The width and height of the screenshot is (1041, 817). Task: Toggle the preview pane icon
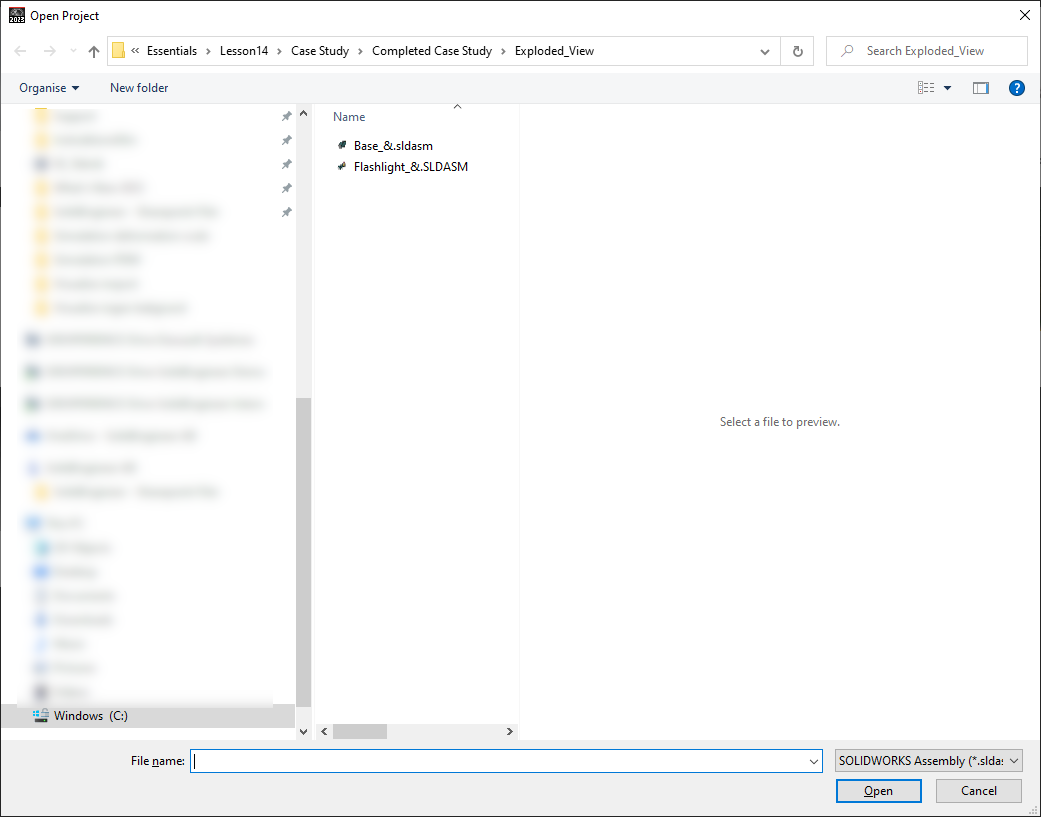click(980, 88)
